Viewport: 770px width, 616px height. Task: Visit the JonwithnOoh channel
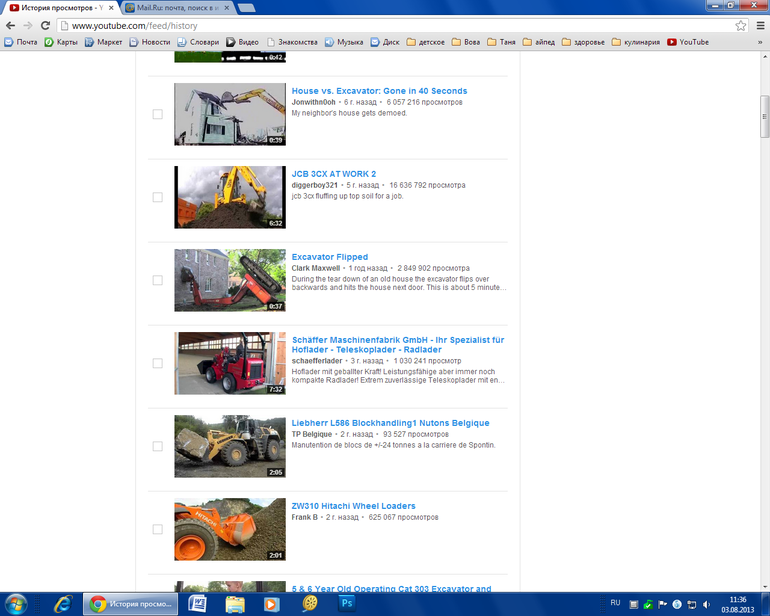[x=313, y=102]
